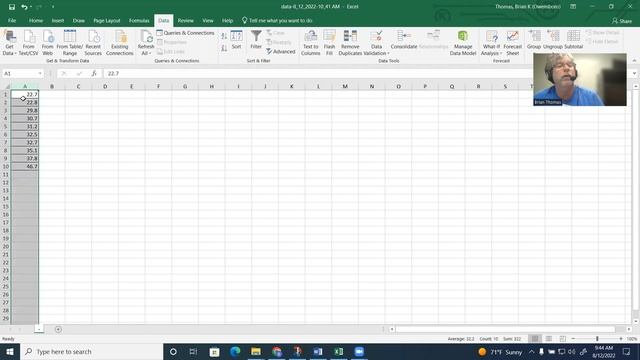Adjust the zoom slider handle
This screenshot has height=360, width=640.
tap(597, 339)
